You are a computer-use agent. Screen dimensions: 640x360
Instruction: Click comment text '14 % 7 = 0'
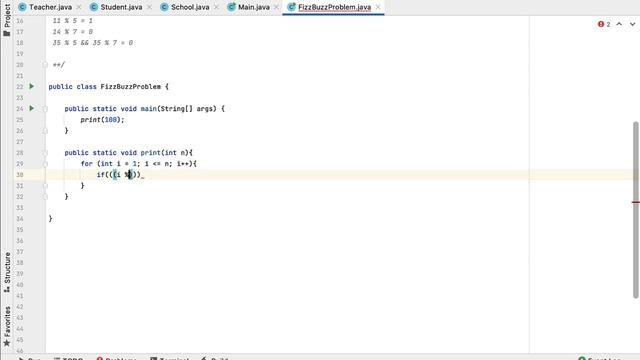click(73, 31)
